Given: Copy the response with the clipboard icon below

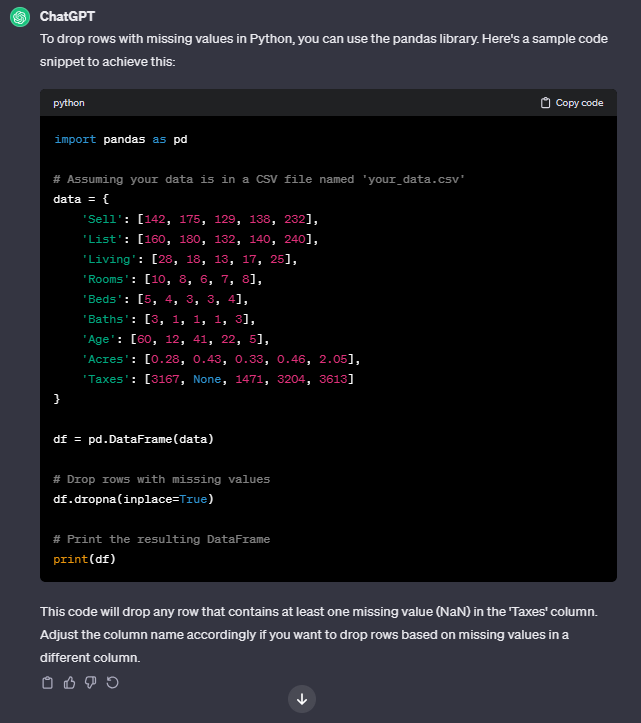Looking at the screenshot, I should [x=47, y=682].
